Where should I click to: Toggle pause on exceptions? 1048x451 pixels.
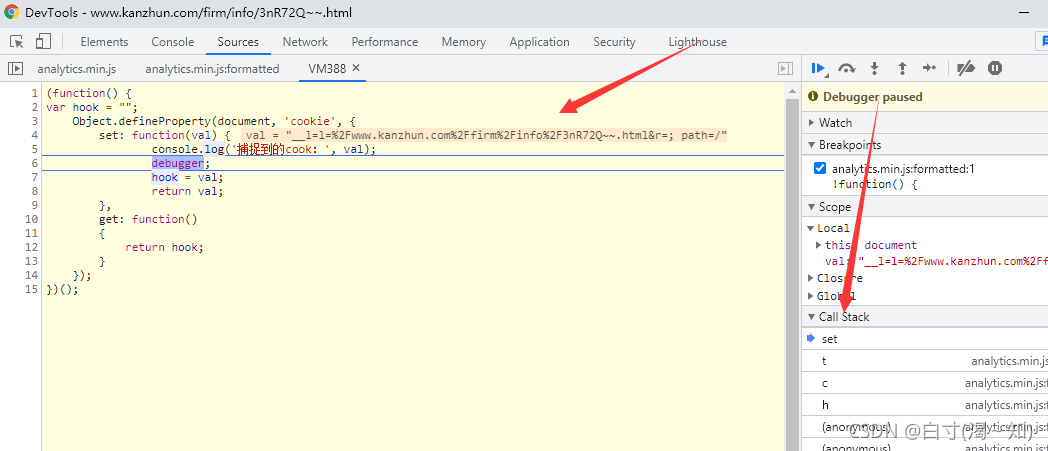click(995, 68)
